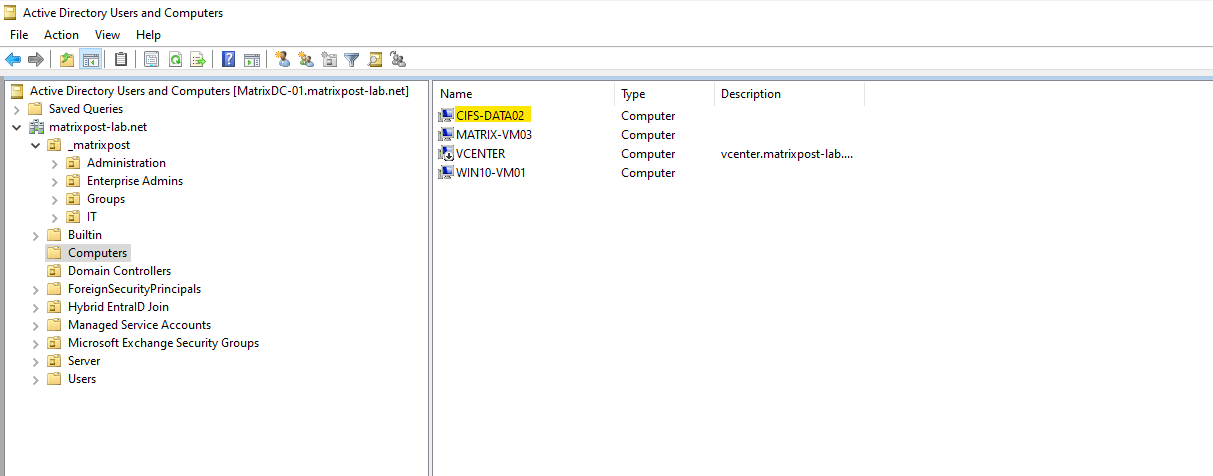Image resolution: width=1213 pixels, height=476 pixels.
Task: Select the WIN10-VM01 computer object
Action: pos(491,173)
